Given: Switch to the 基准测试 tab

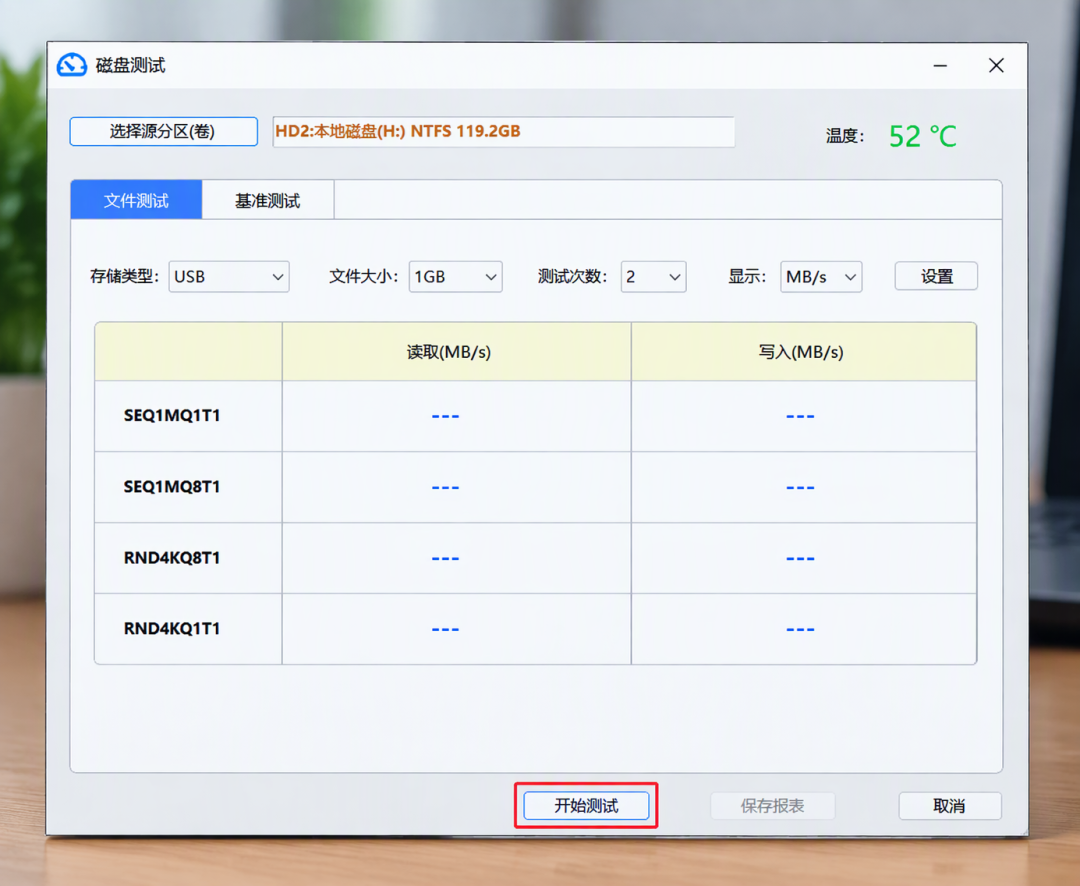Looking at the screenshot, I should [x=268, y=200].
